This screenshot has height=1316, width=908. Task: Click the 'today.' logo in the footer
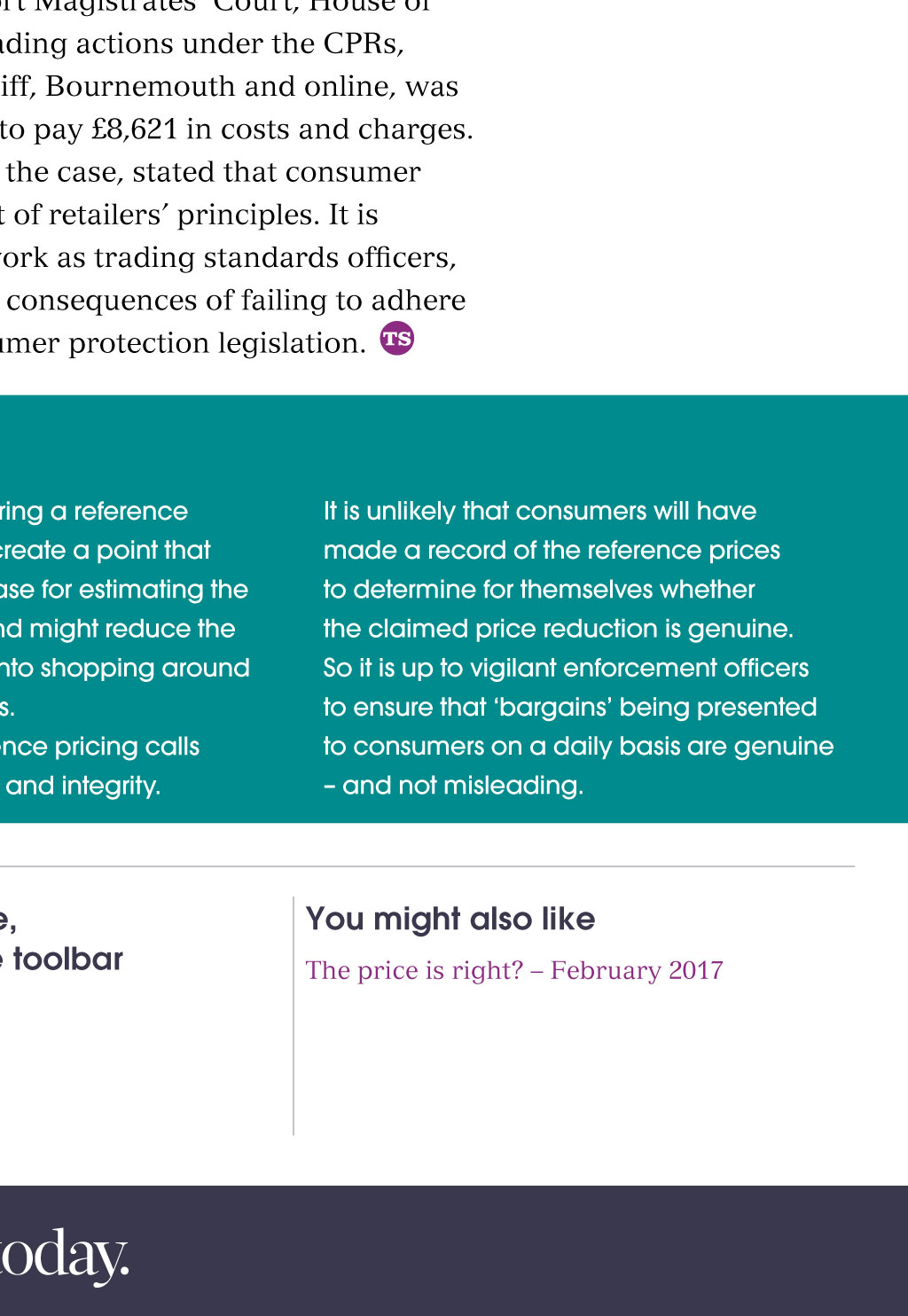[65, 1255]
